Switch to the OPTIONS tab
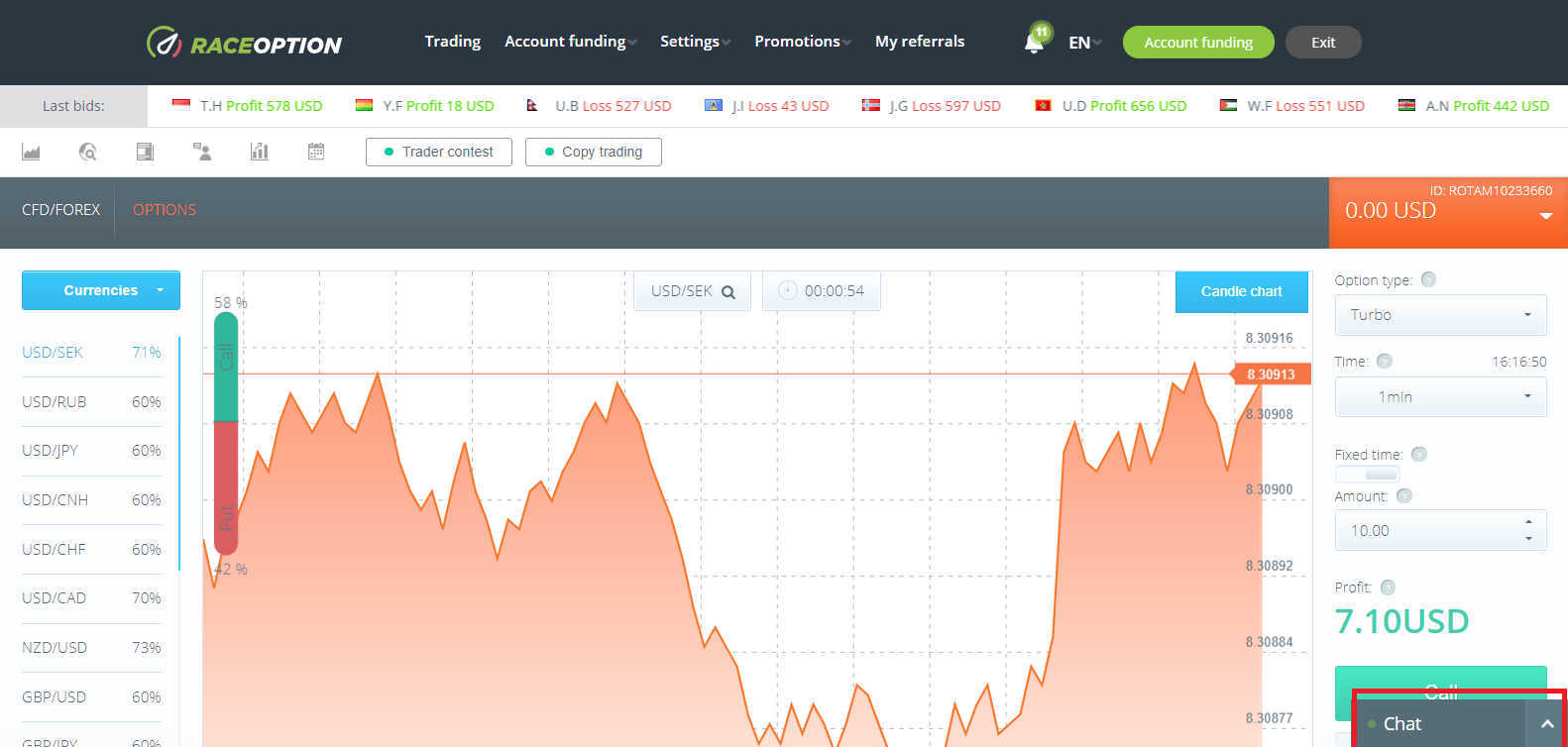Viewport: 1568px width, 747px height. (165, 210)
